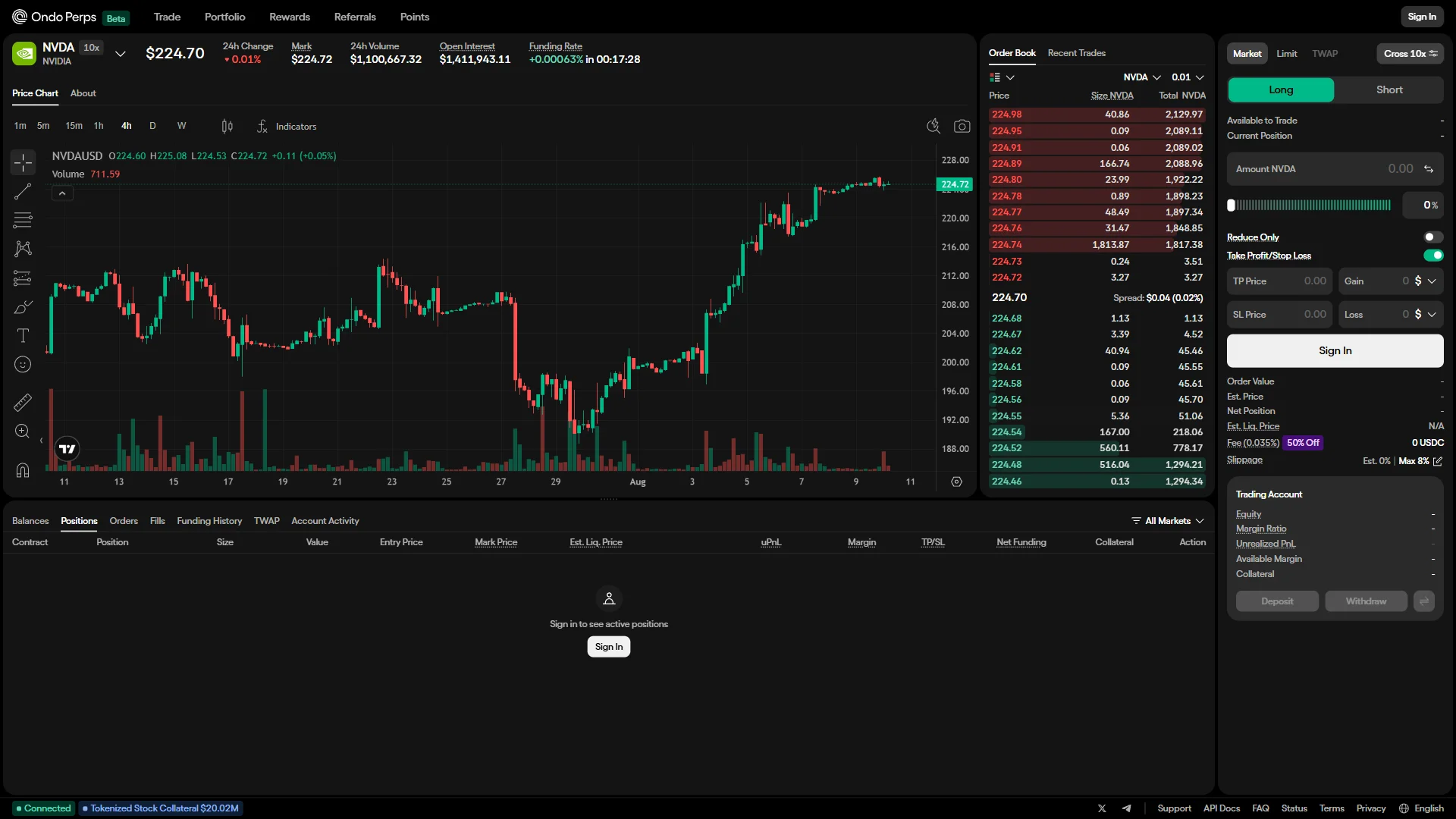
Task: Select the text annotation tool
Action: [23, 336]
